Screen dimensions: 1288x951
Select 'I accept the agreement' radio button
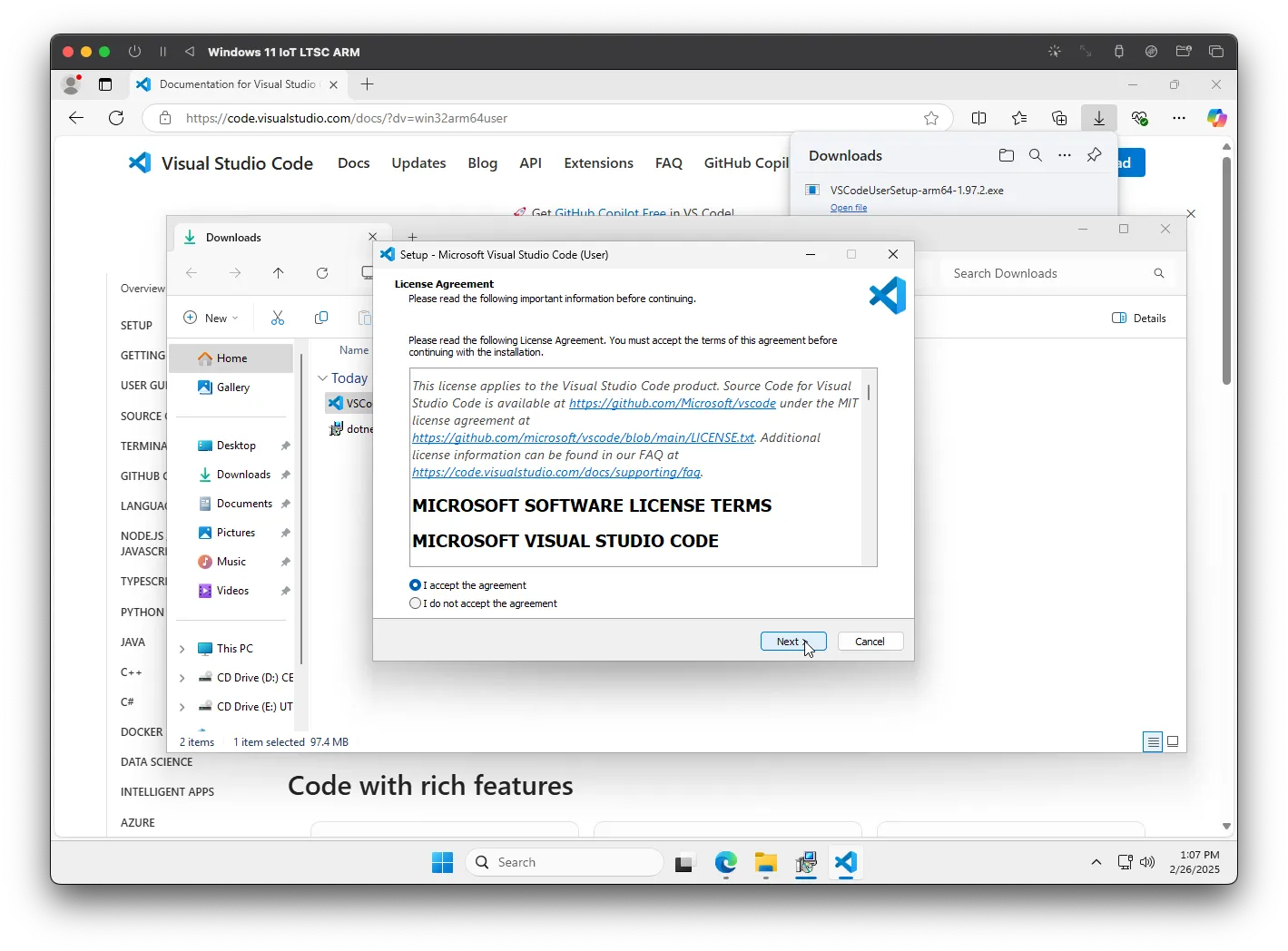pos(416,585)
